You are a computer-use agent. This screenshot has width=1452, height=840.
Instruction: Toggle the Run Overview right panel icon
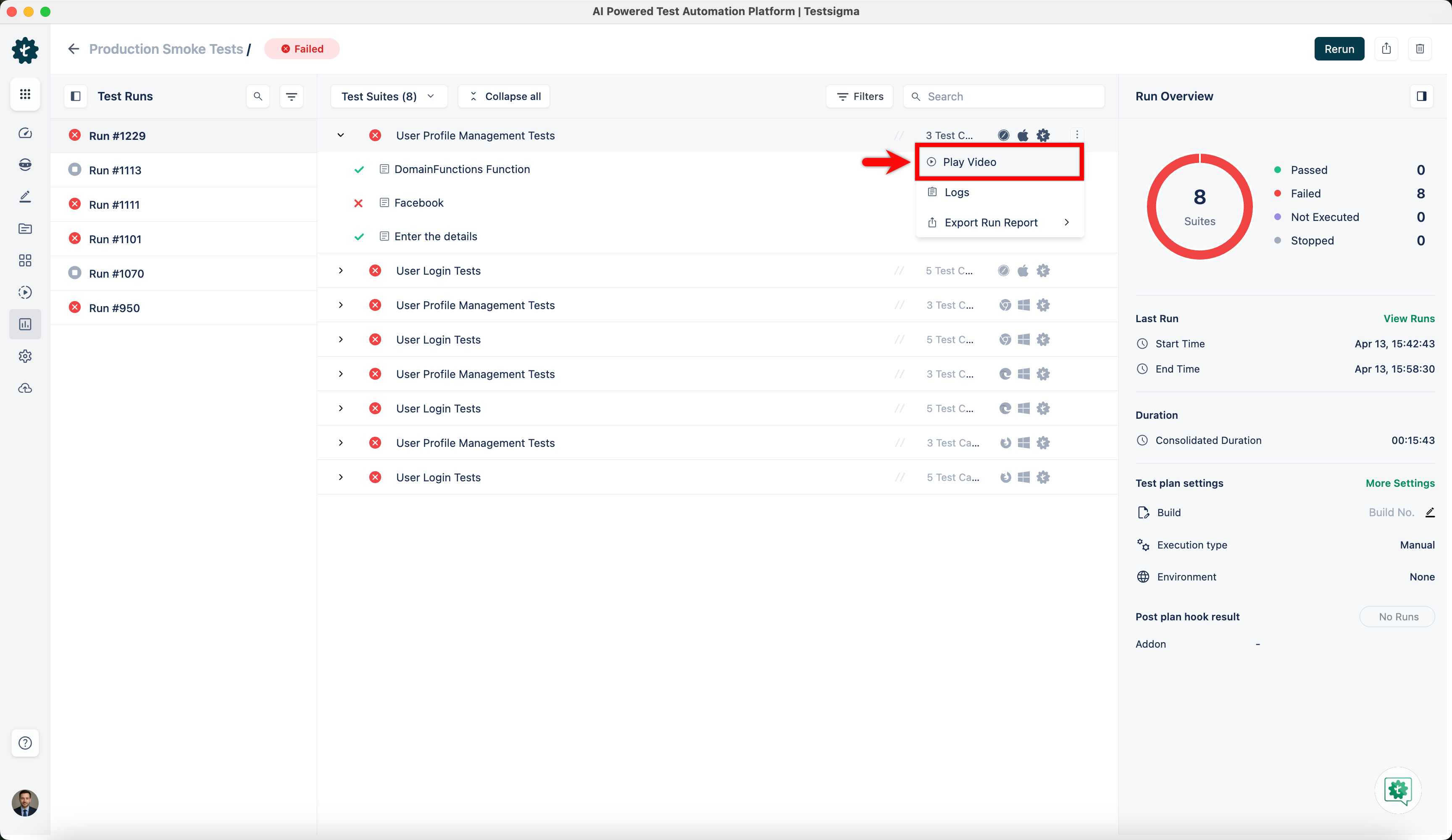tap(1421, 96)
